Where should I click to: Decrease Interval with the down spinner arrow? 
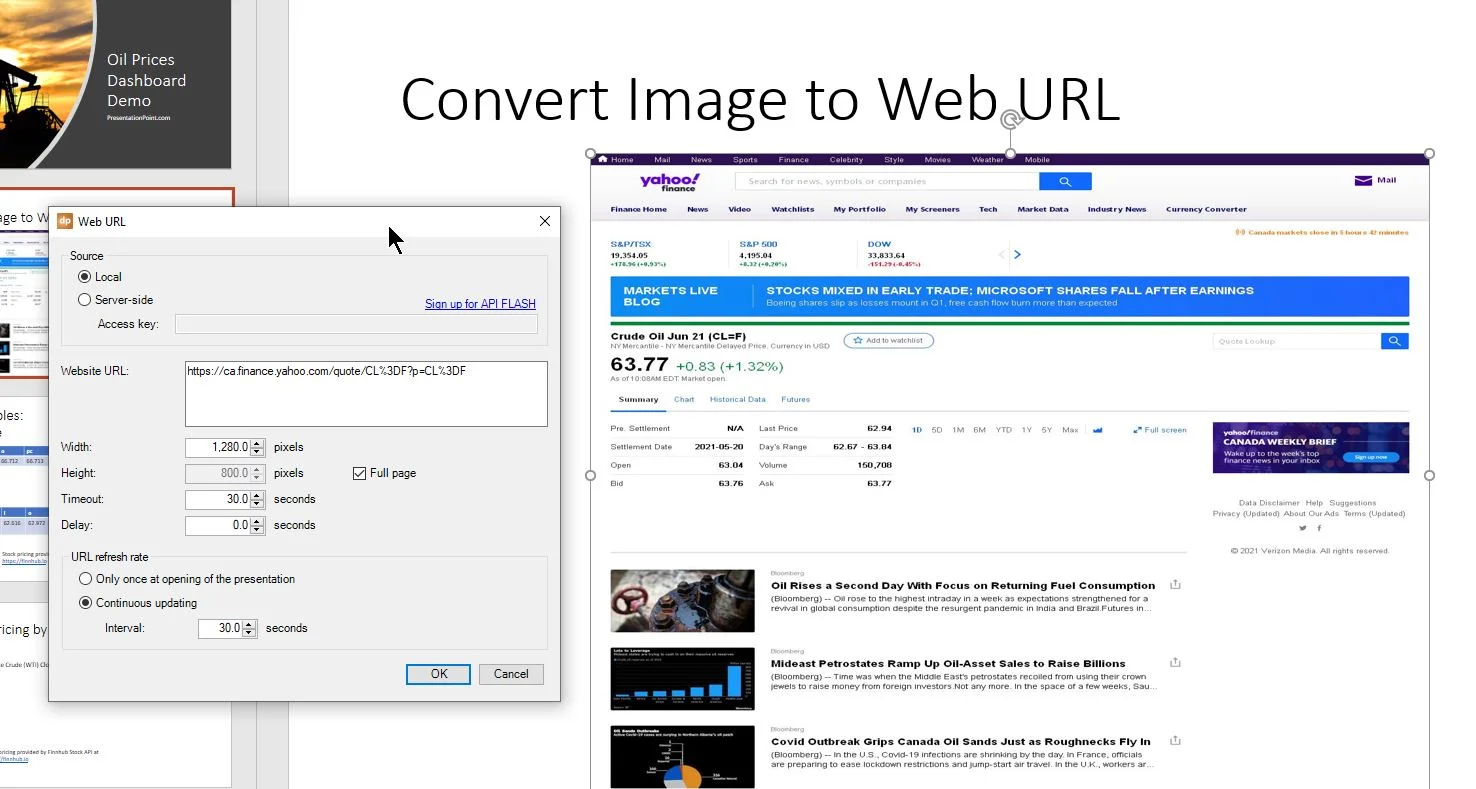coord(251,633)
